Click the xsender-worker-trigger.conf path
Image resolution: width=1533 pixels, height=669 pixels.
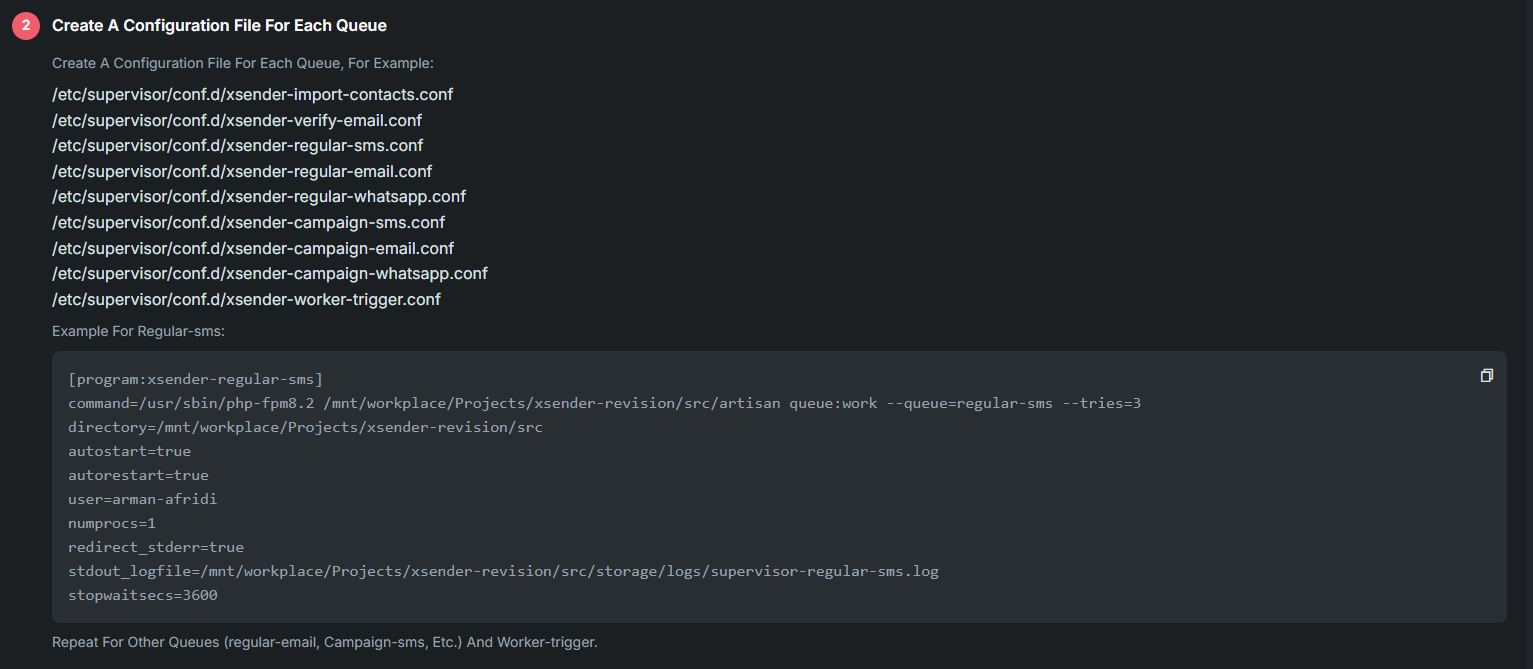click(246, 299)
